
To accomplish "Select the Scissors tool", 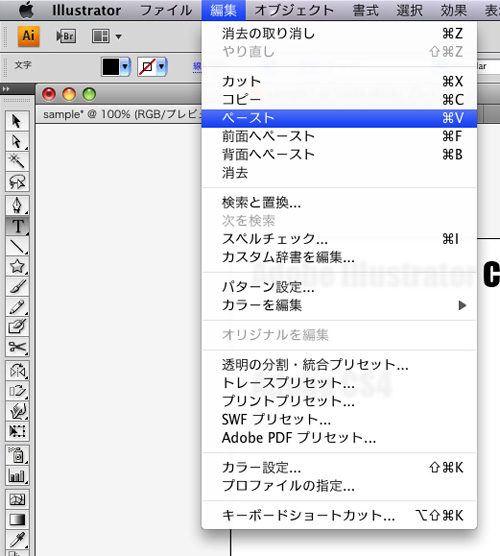I will 17,346.
